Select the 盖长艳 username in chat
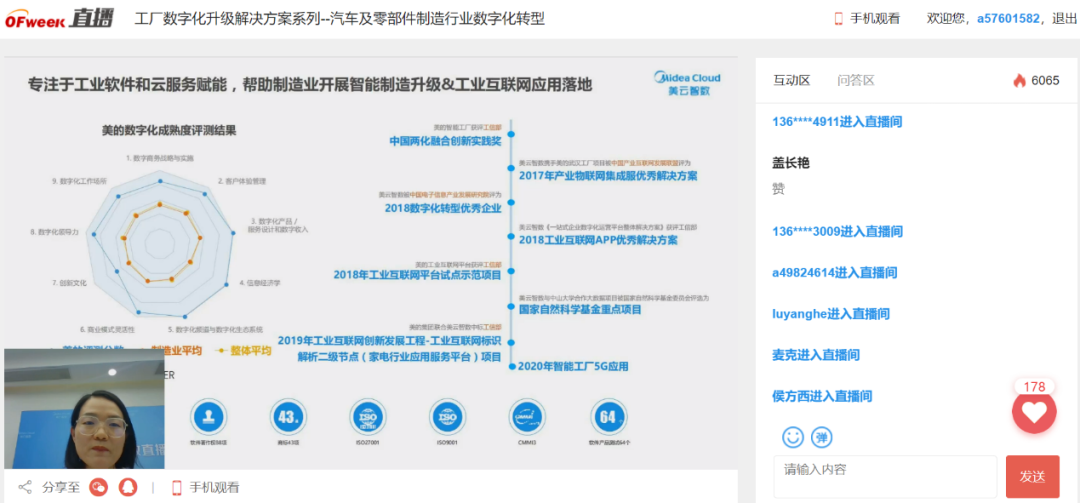 pyautogui.click(x=791, y=163)
